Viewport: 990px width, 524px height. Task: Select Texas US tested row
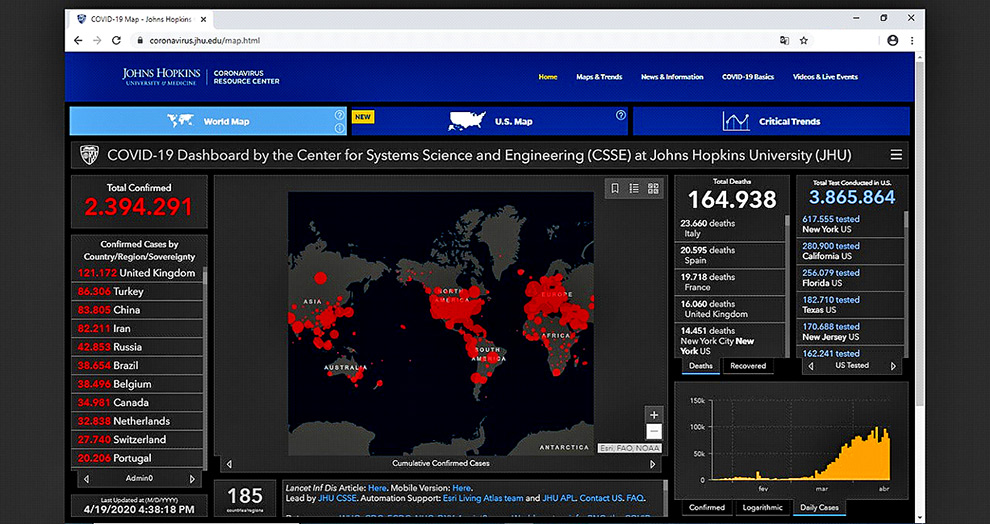tap(850, 305)
